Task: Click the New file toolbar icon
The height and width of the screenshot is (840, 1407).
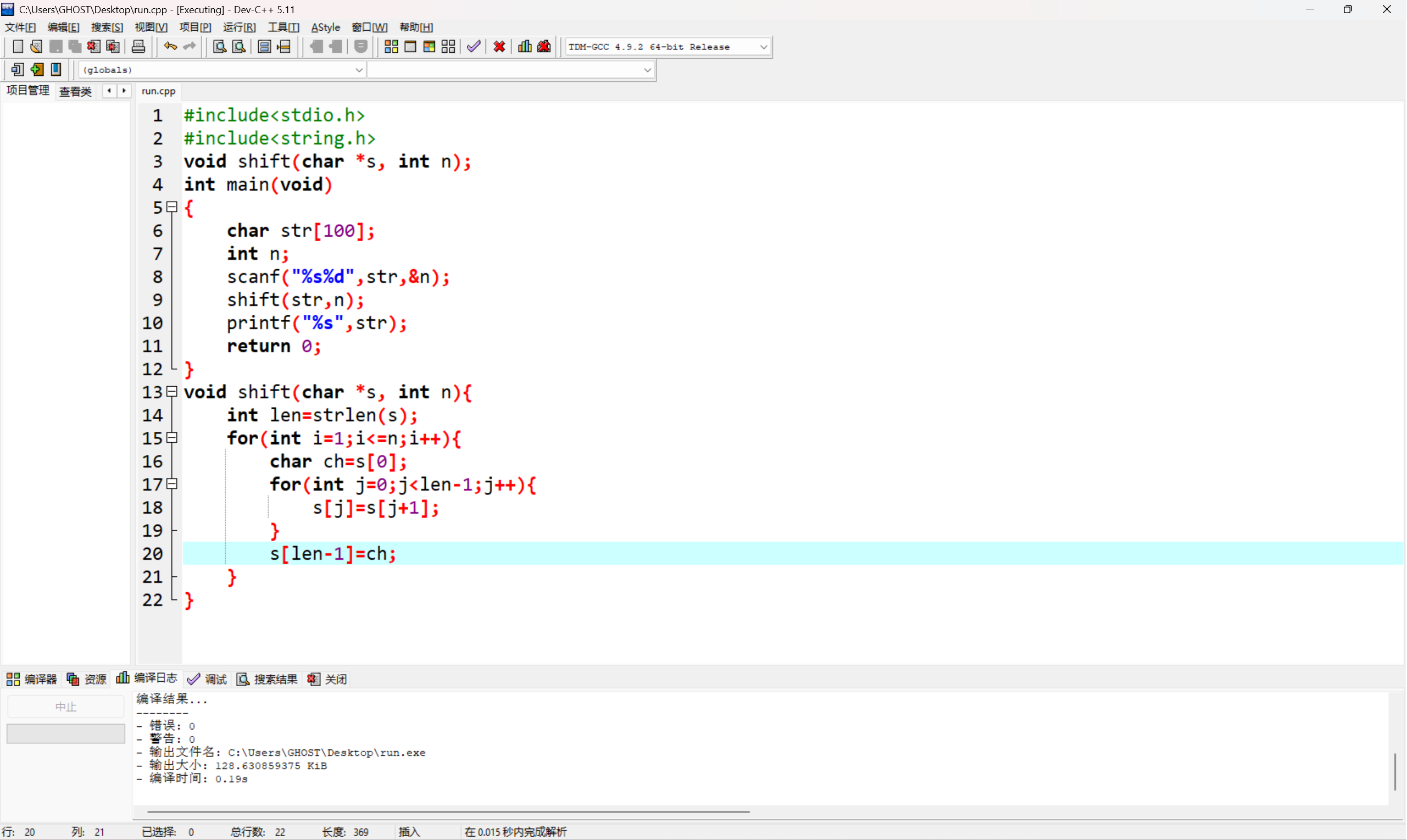Action: pos(18,47)
